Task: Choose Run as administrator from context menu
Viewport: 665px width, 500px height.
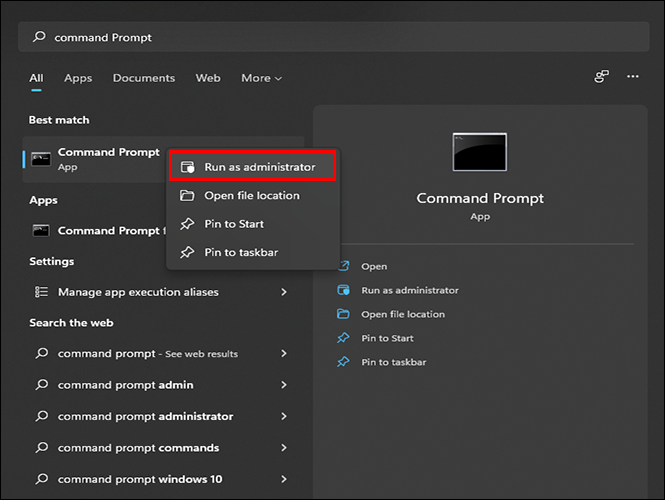Action: [259, 167]
